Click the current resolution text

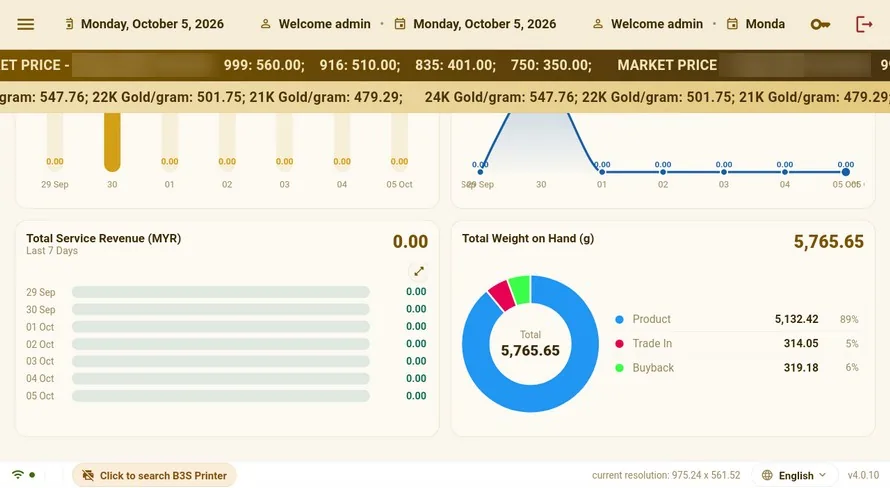point(666,475)
